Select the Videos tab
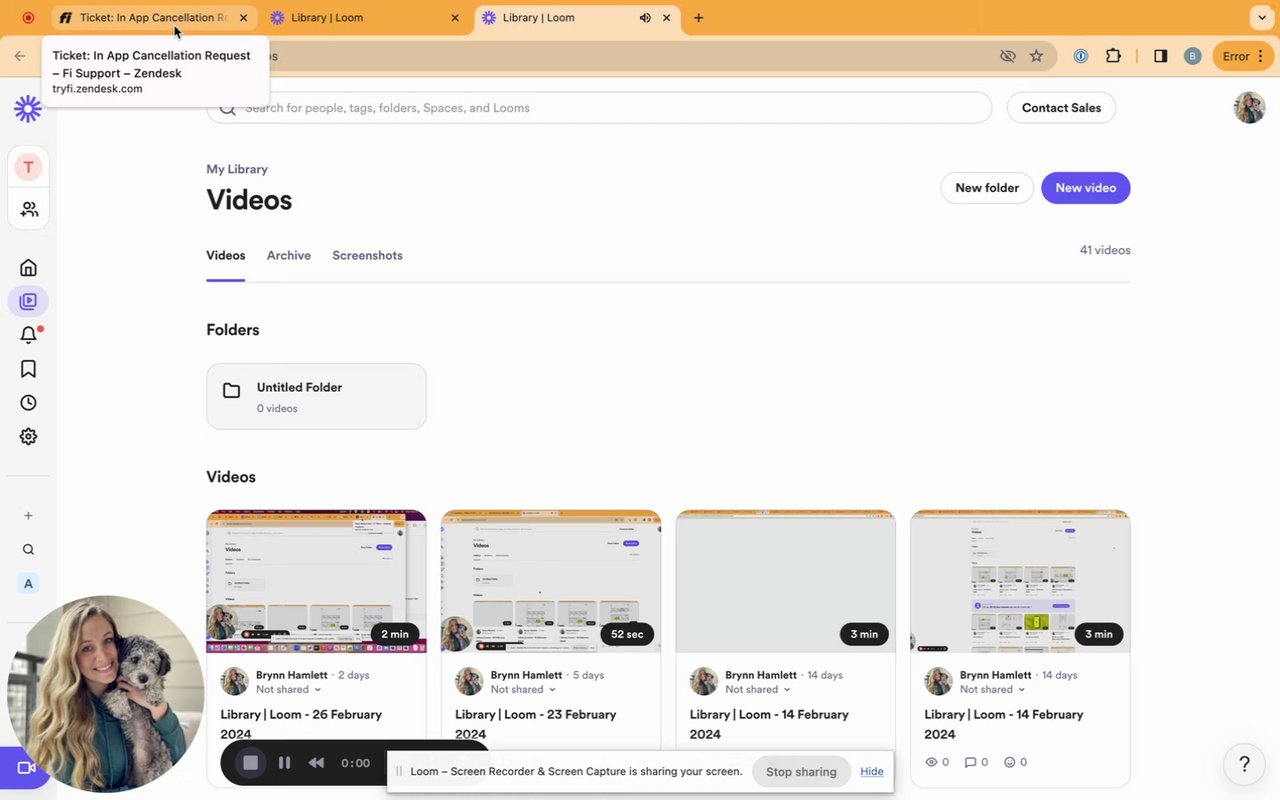The width and height of the screenshot is (1280, 800). (226, 255)
